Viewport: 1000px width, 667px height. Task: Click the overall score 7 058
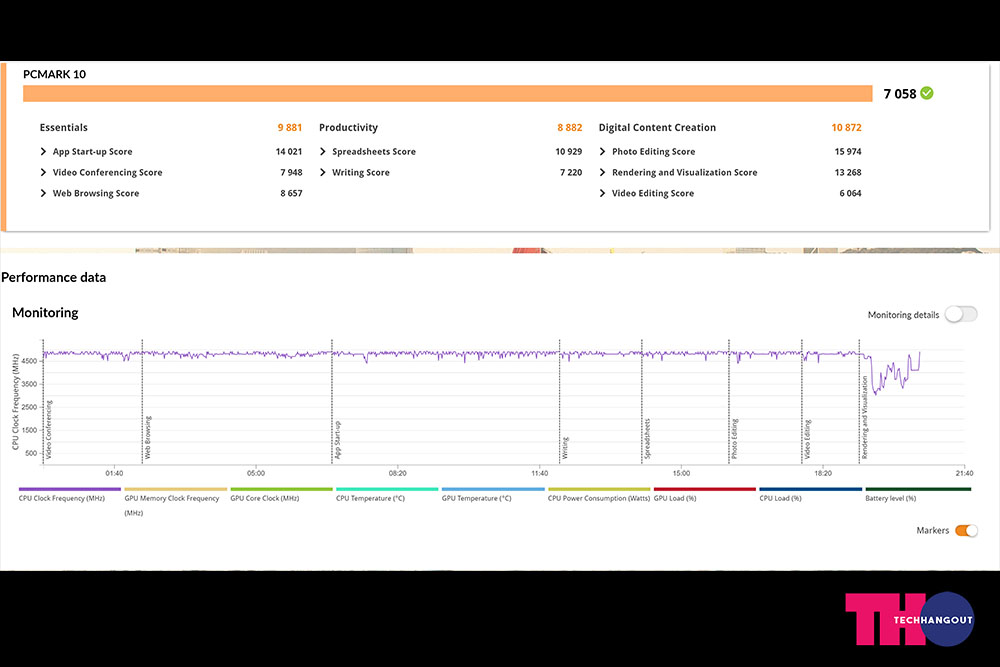coord(900,94)
